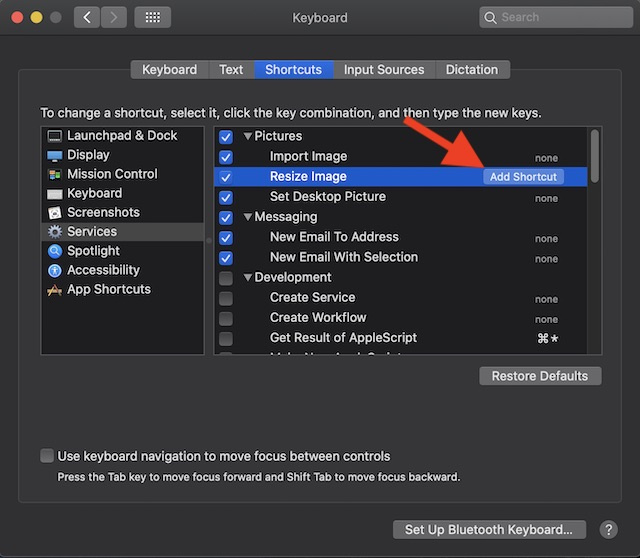Click the Add Shortcut button

[524, 177]
